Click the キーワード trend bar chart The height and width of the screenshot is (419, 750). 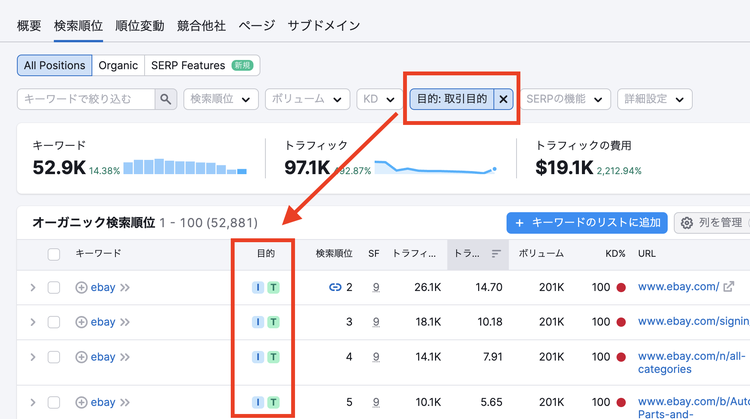(x=185, y=166)
